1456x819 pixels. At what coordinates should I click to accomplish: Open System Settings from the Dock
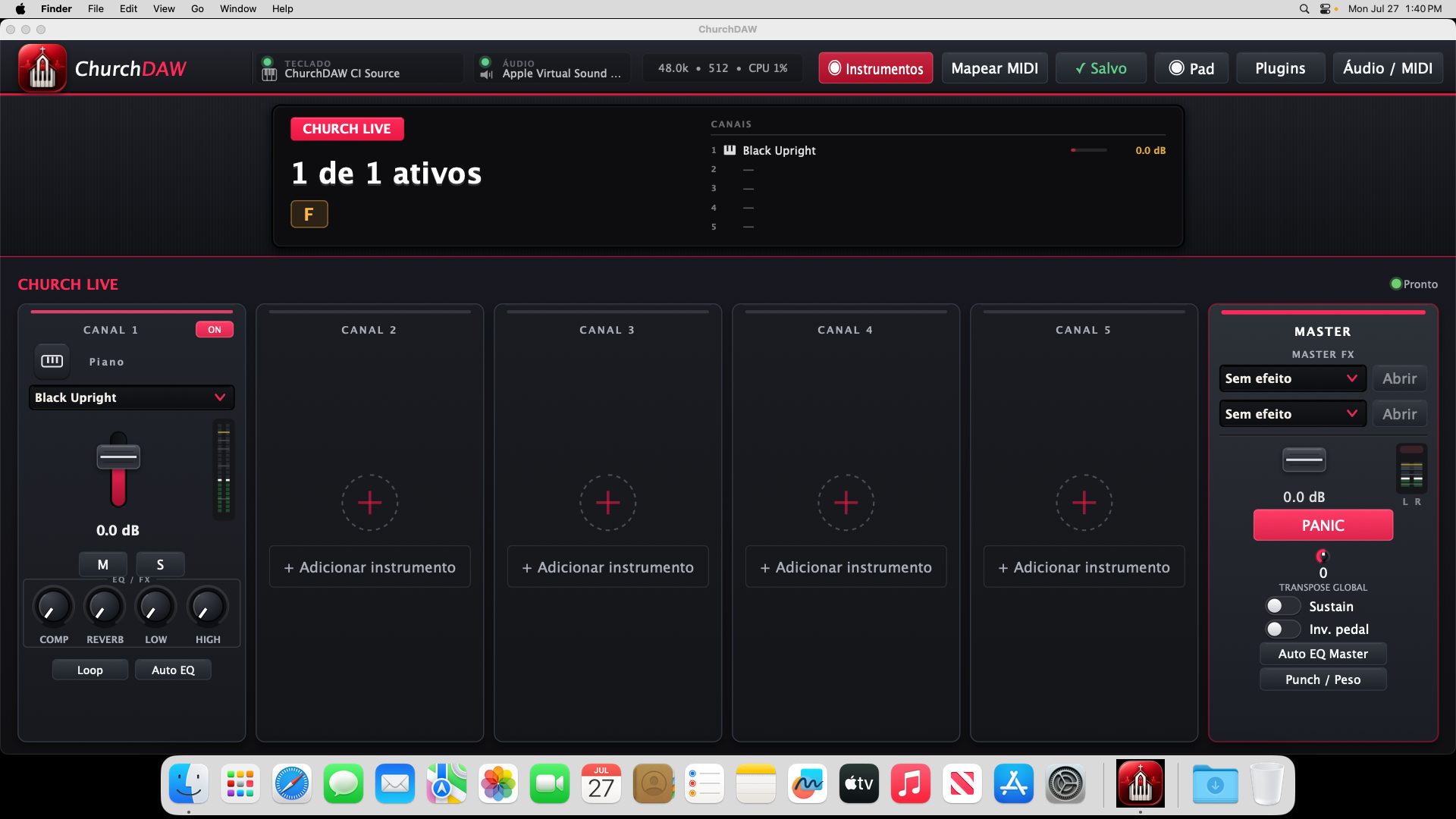click(x=1065, y=784)
